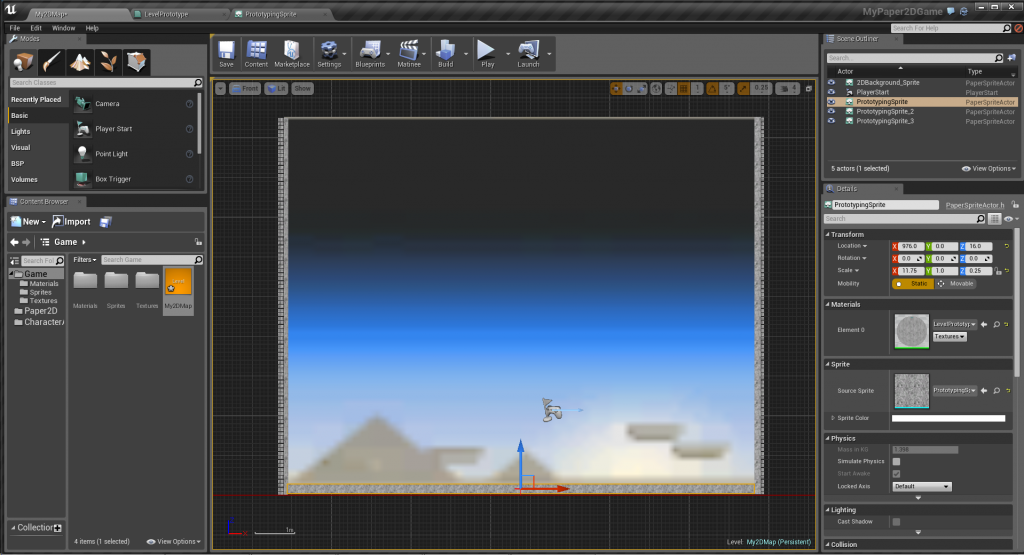The height and width of the screenshot is (555, 1024).
Task: Toggle visibility of PrototypingSprite_2 actor
Action: coord(832,111)
